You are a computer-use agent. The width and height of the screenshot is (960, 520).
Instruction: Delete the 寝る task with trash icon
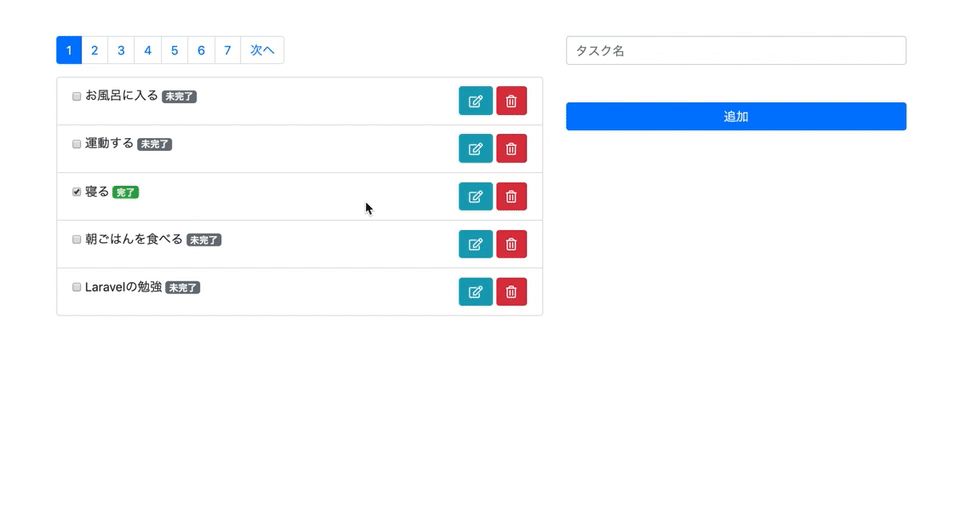point(511,197)
